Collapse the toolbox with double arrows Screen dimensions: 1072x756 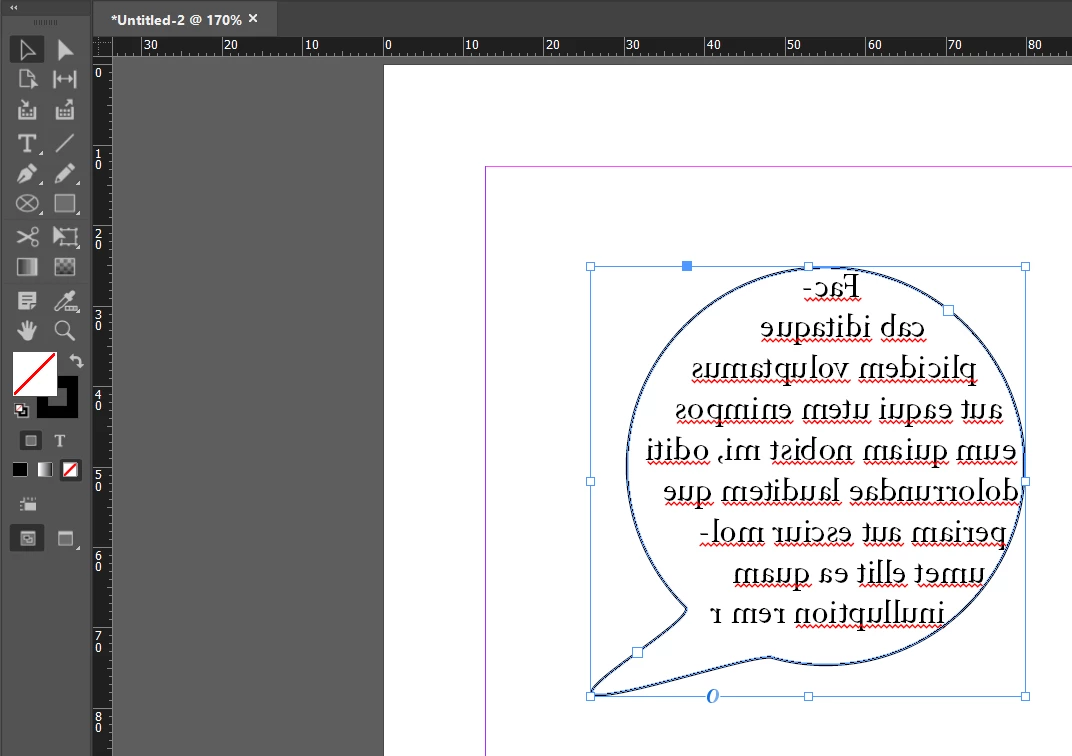click(14, 8)
